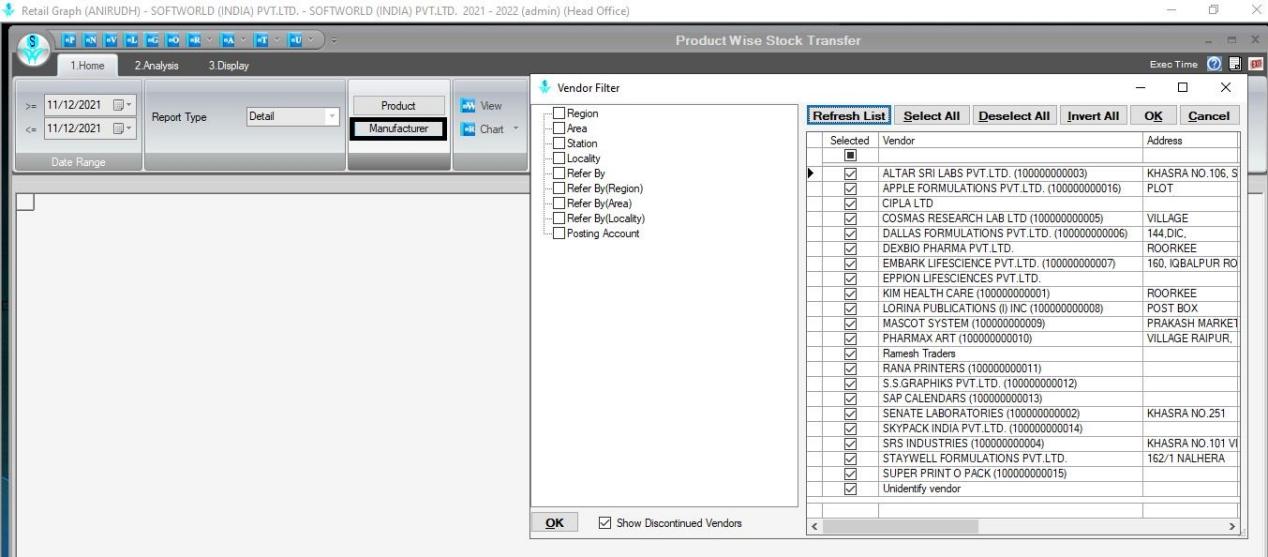Expand the Chart button dropdown arrow
The width and height of the screenshot is (1268, 557).
pos(518,127)
